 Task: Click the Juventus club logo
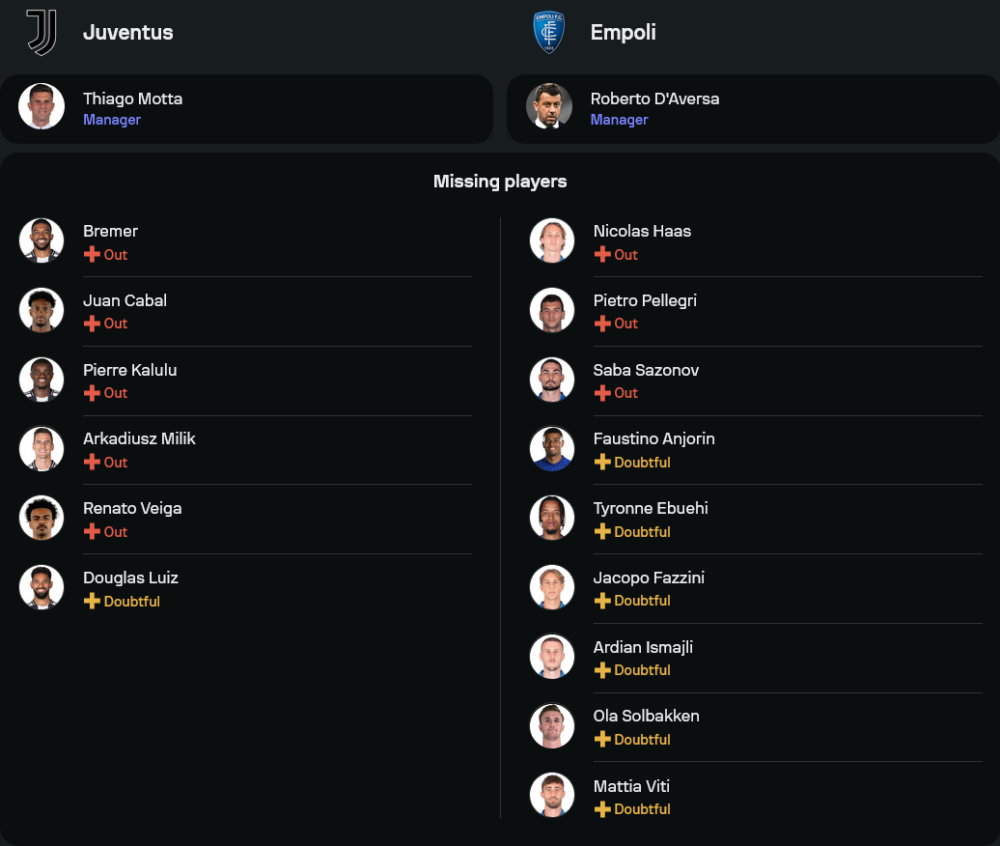click(42, 32)
